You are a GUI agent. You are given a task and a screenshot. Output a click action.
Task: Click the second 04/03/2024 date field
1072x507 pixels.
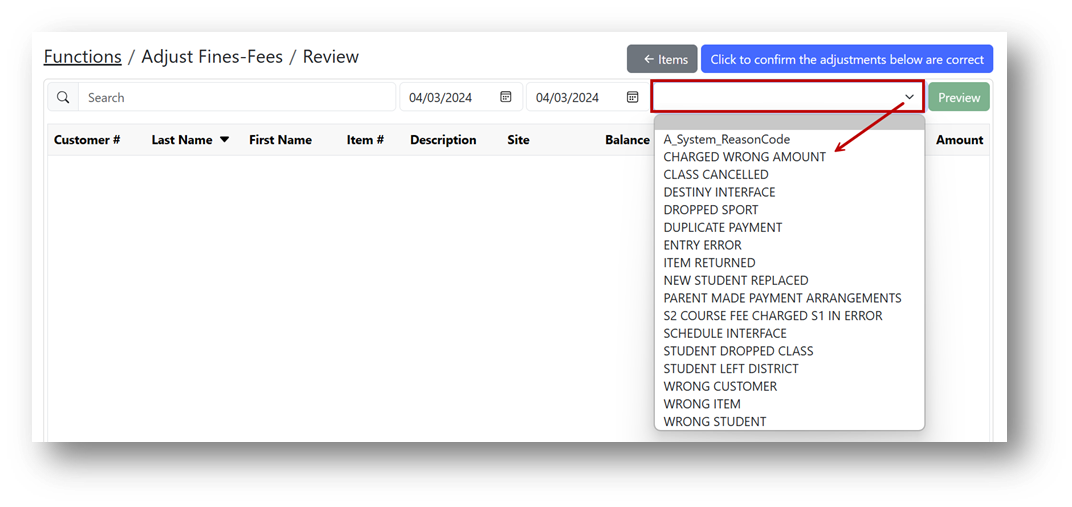tap(587, 98)
